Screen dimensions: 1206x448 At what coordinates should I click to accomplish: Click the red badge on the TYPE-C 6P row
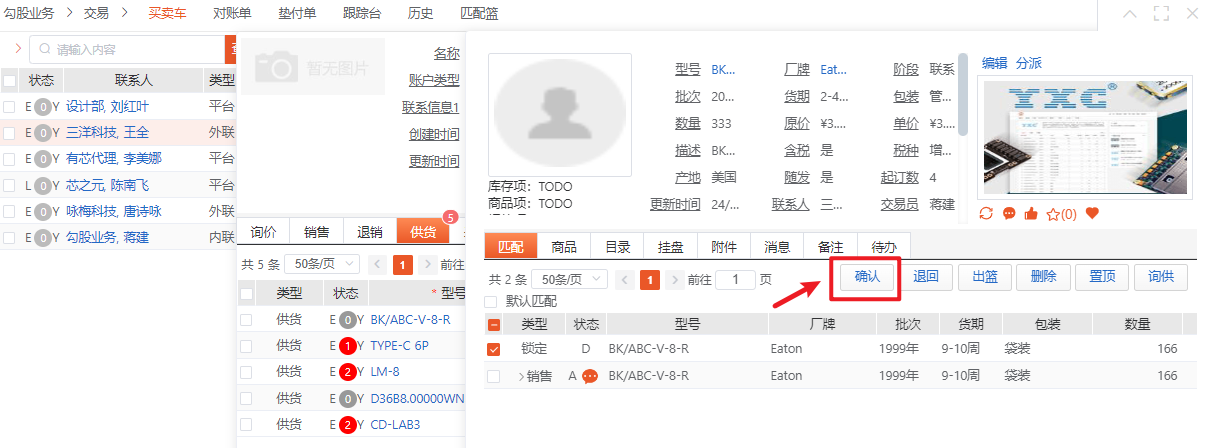click(x=347, y=346)
